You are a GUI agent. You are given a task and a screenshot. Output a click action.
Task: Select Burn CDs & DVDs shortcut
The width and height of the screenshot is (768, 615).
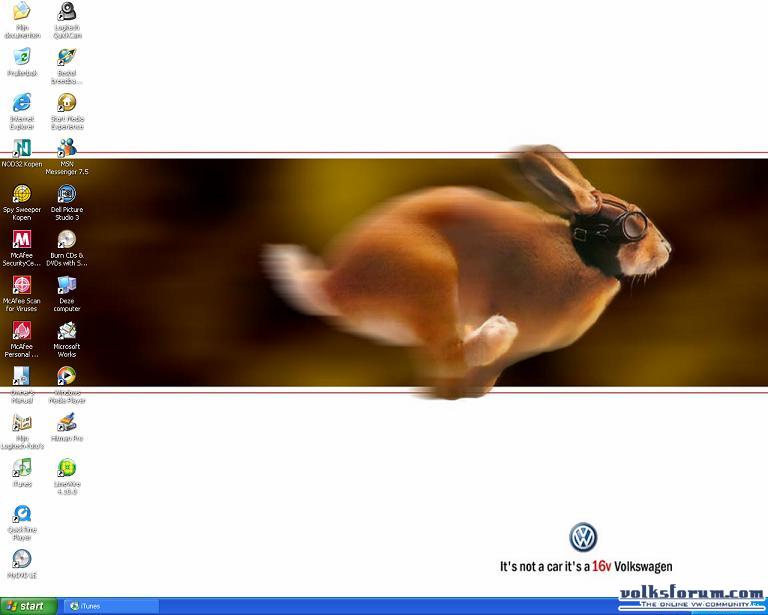tap(67, 239)
